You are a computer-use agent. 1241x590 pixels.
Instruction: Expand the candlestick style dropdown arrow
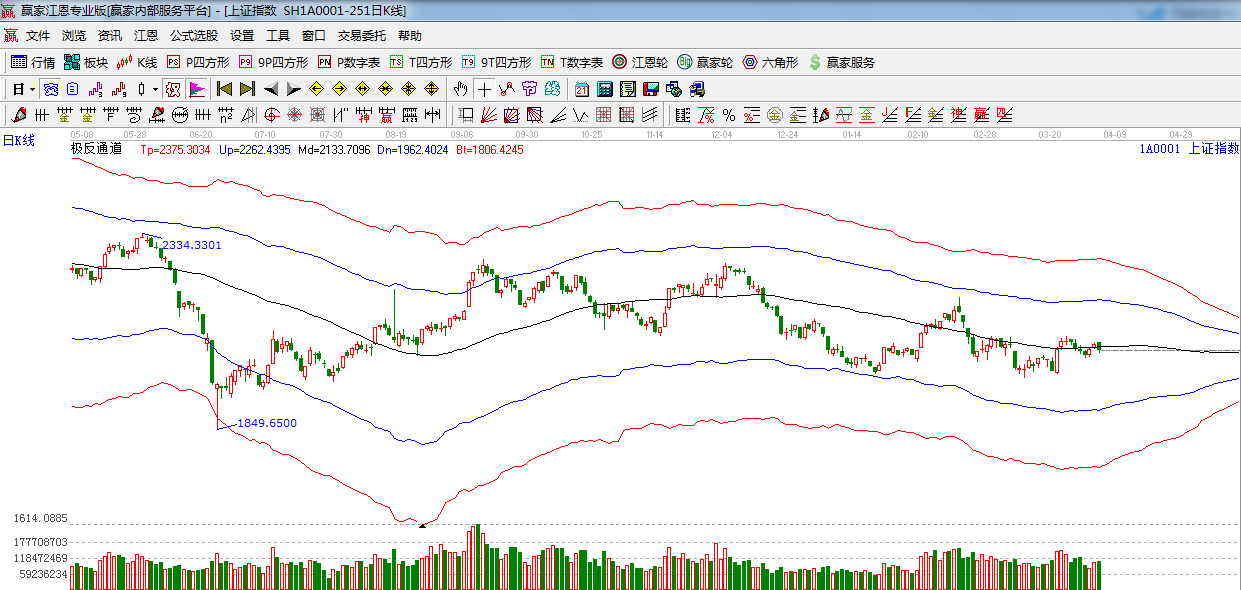[155, 89]
